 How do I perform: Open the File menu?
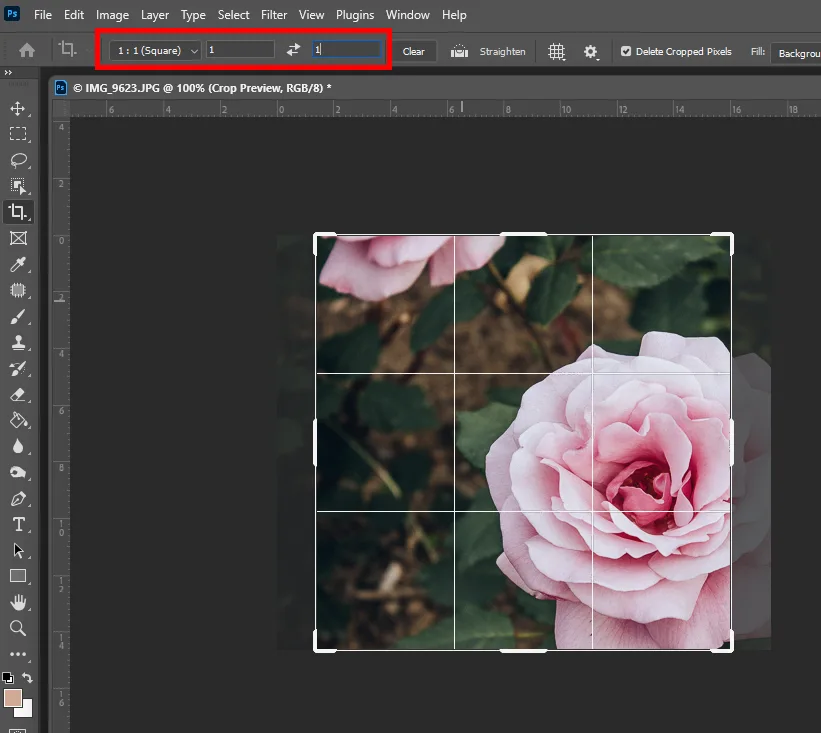click(43, 15)
